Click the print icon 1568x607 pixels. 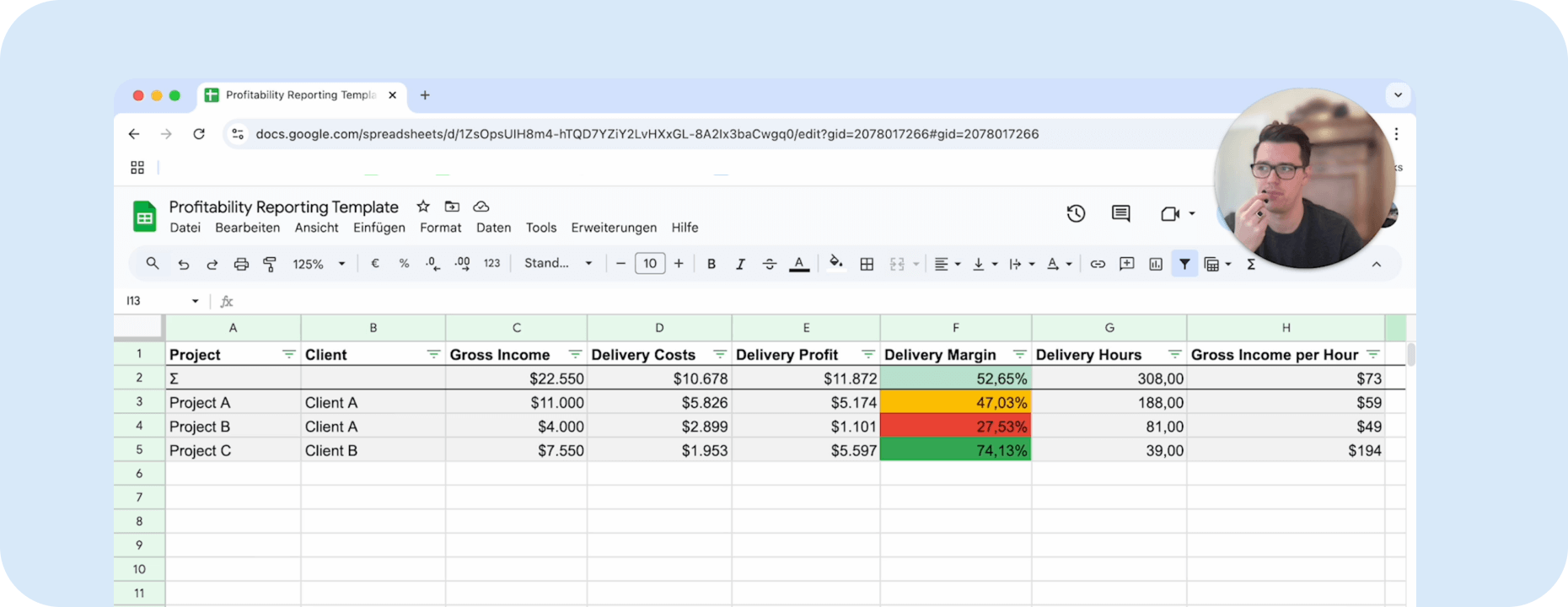click(241, 264)
